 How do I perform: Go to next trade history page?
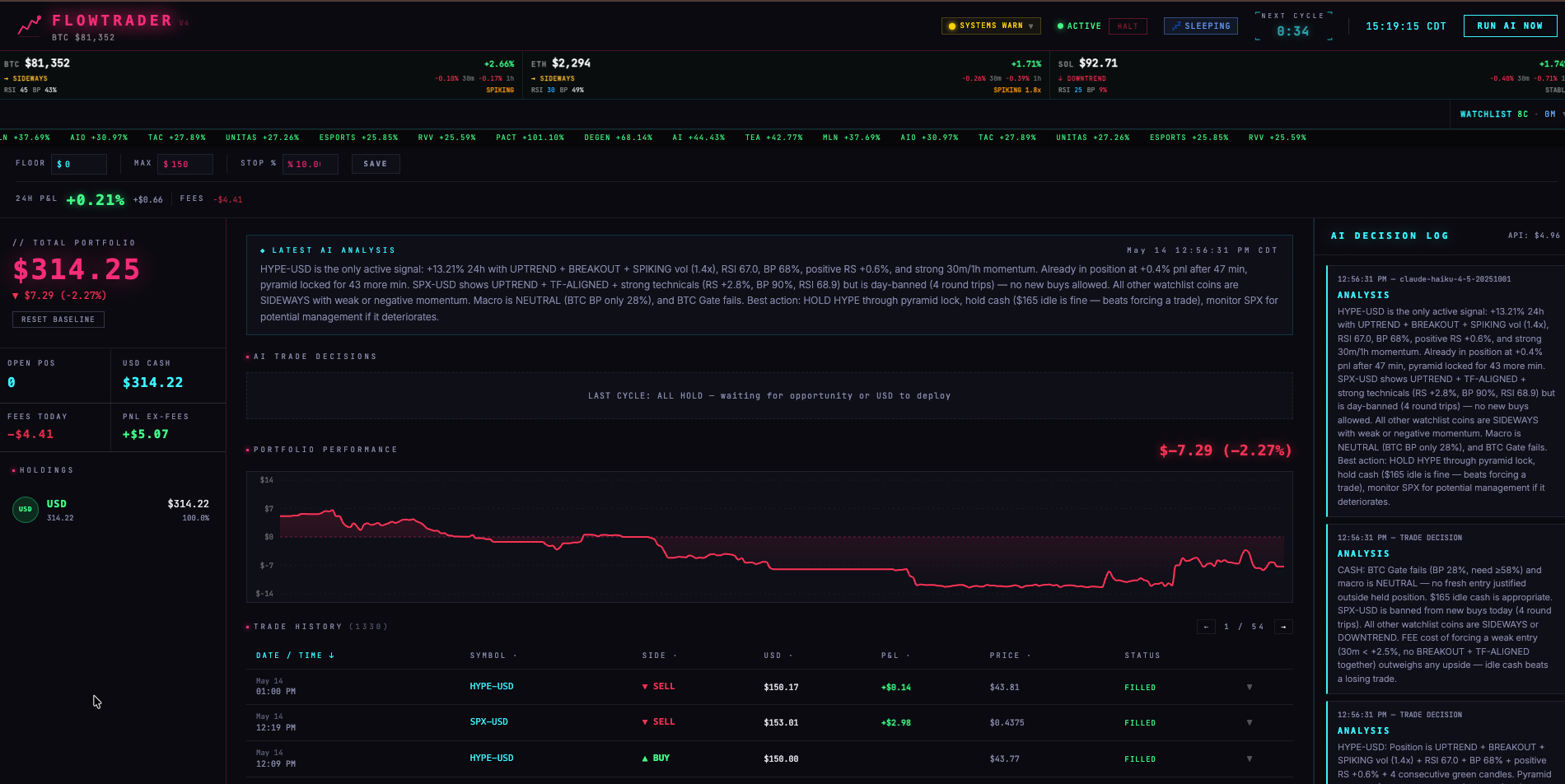click(x=1283, y=627)
